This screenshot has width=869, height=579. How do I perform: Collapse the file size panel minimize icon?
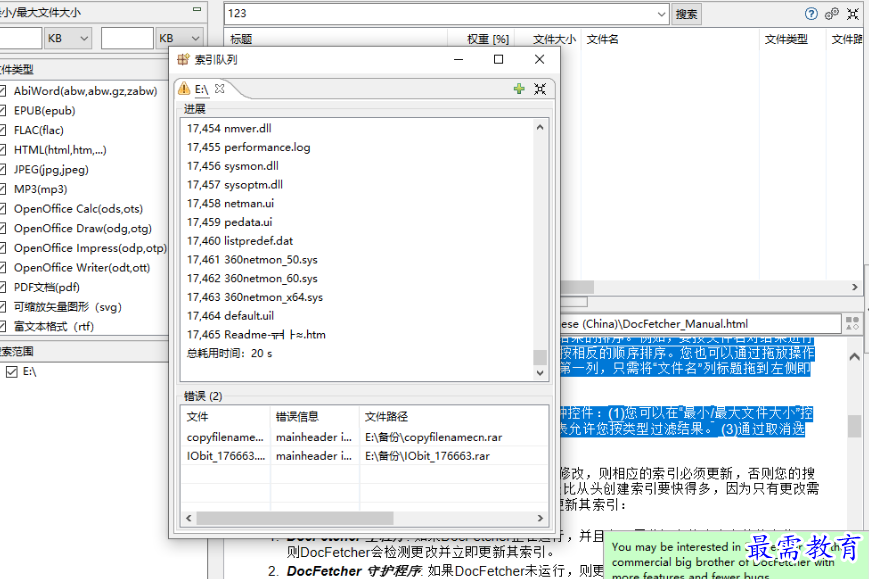(x=197, y=9)
